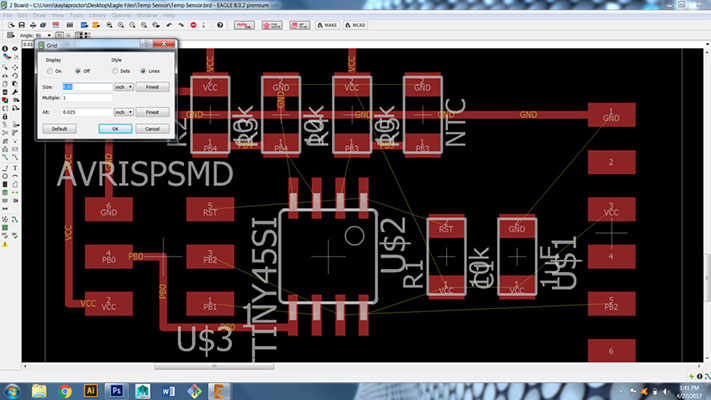Select the Circle drawing tool

5,177
